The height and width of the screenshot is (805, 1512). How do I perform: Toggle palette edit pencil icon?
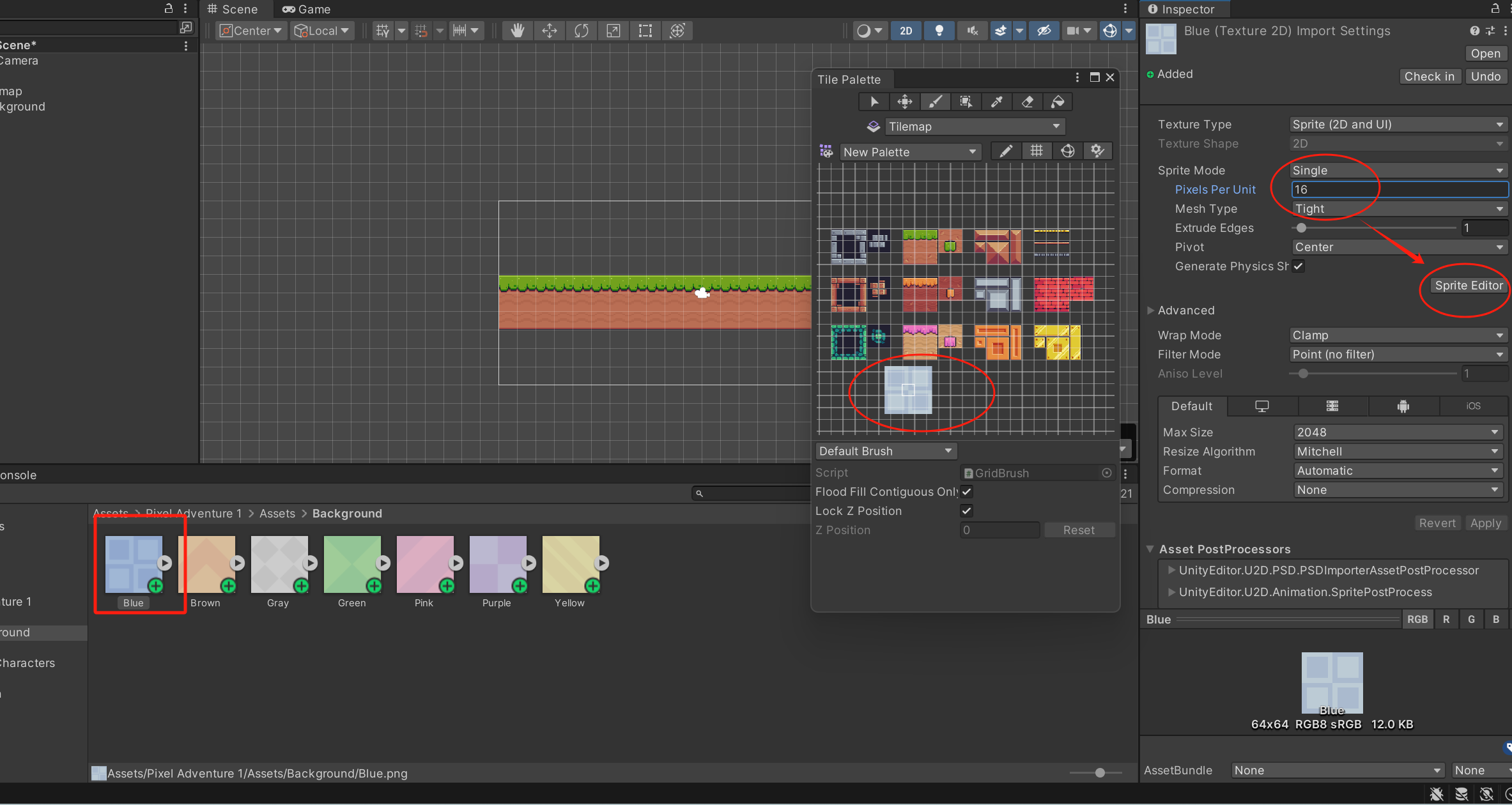(x=1006, y=151)
